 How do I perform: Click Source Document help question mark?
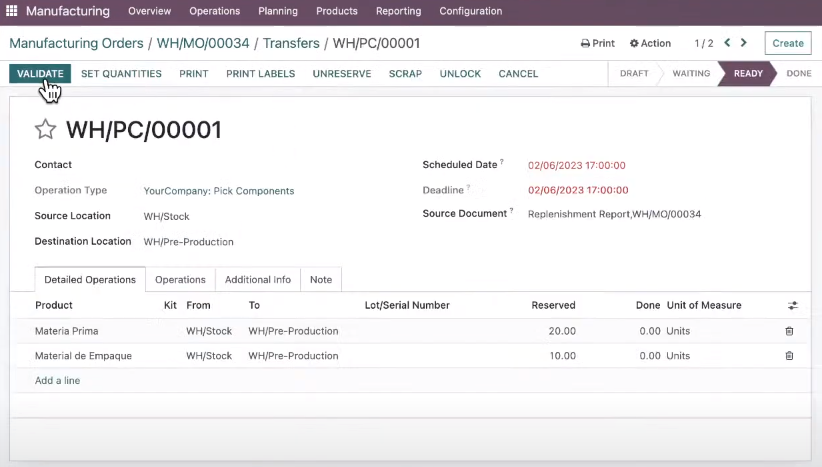511,211
